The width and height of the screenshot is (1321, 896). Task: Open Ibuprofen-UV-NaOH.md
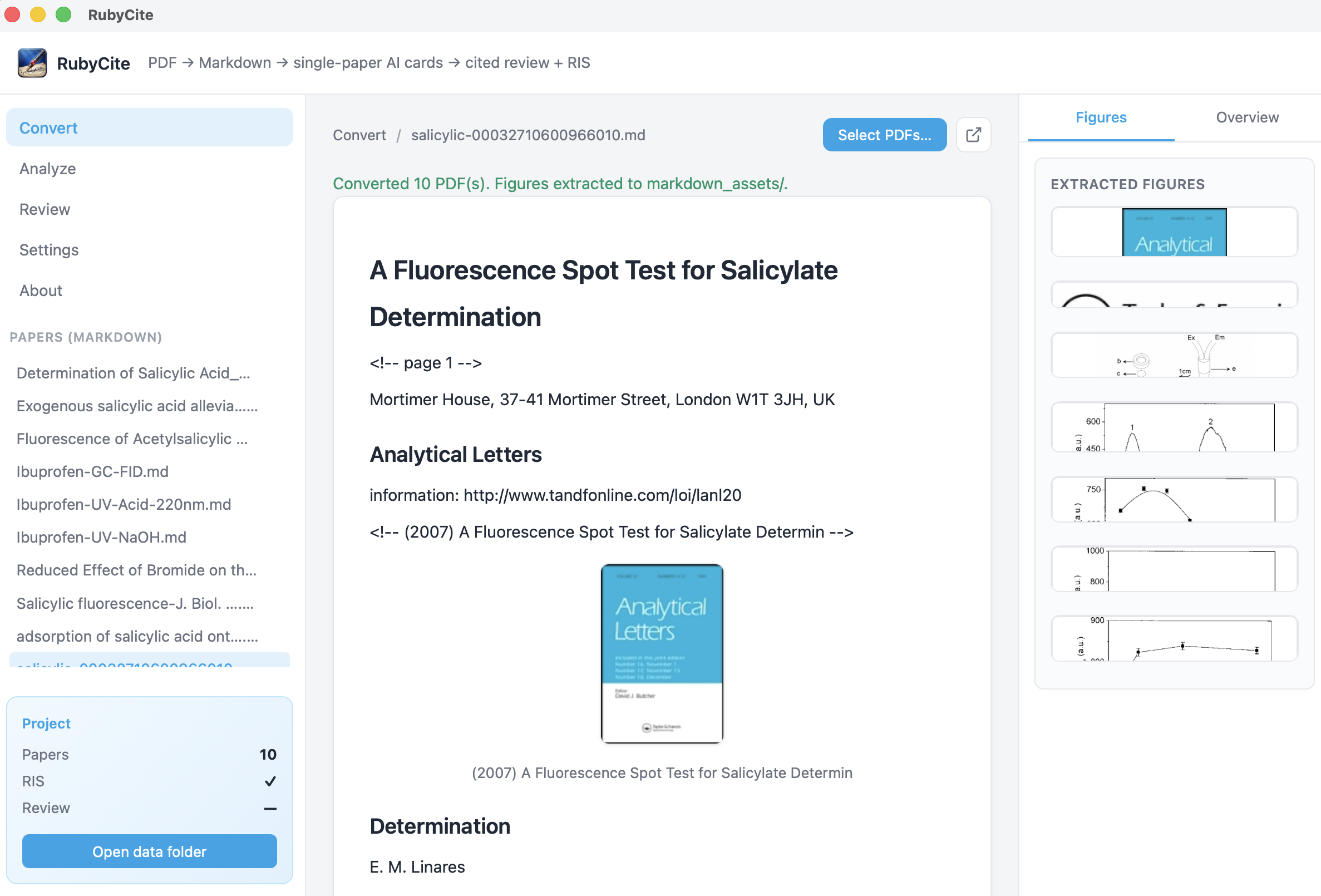point(150,537)
